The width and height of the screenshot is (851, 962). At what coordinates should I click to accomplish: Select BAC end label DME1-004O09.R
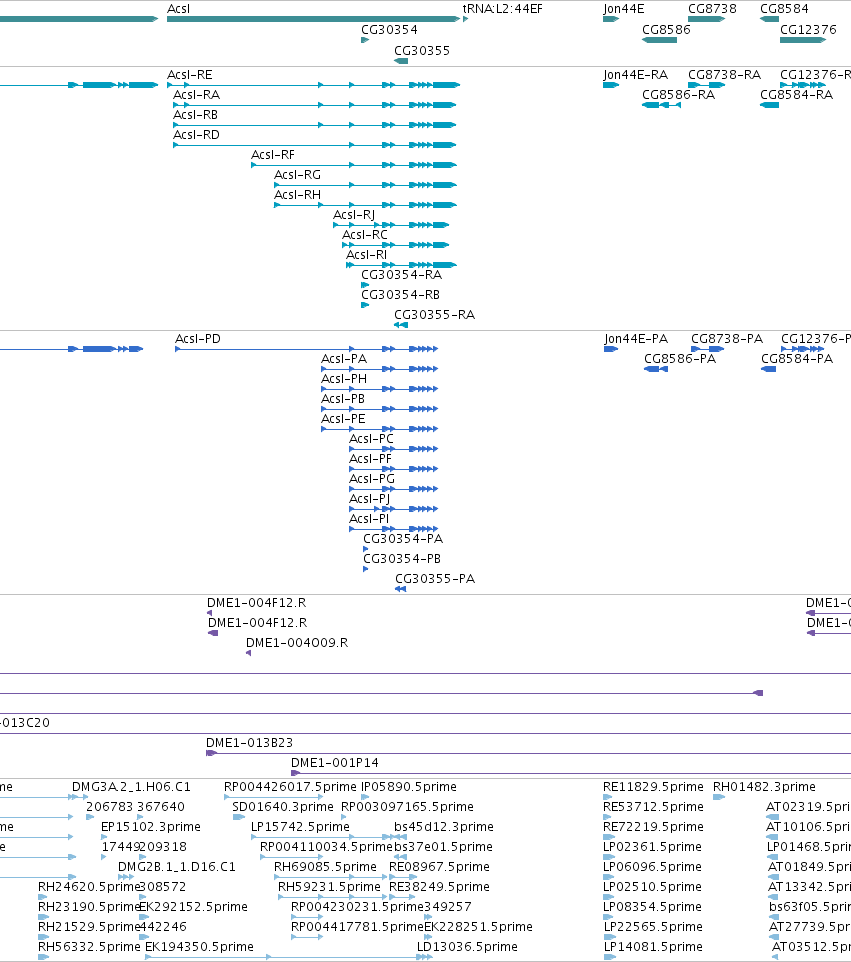point(297,643)
